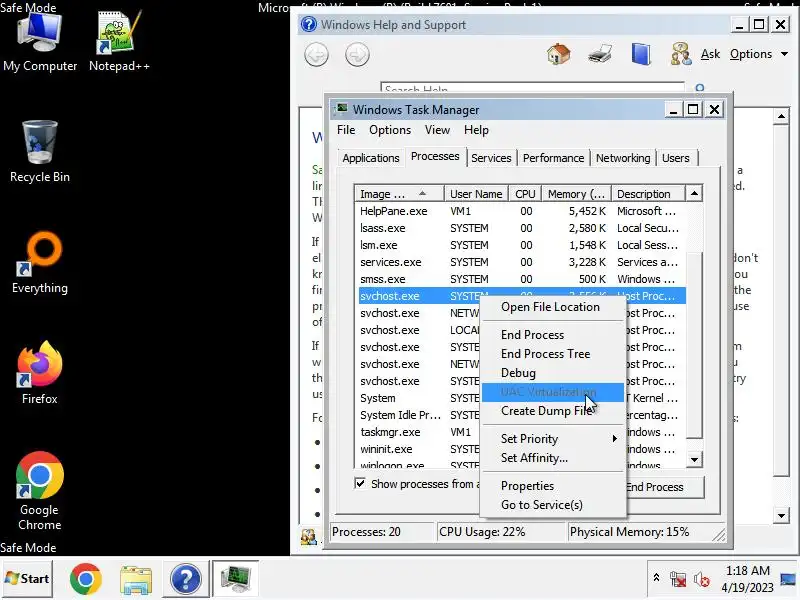Click Help forward arrow button
The width and height of the screenshot is (800, 600).
click(357, 55)
